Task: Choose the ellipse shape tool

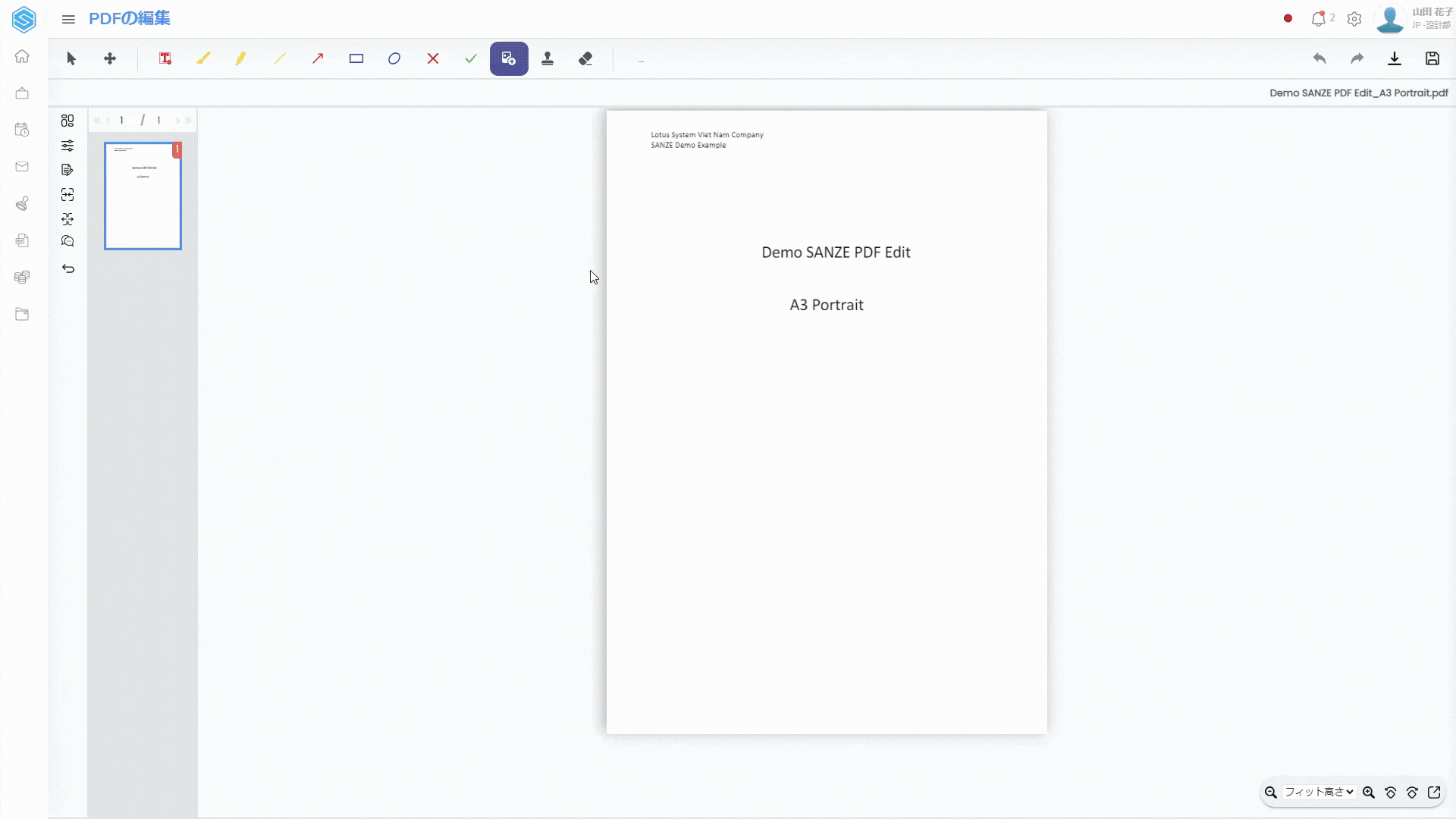Action: [394, 58]
